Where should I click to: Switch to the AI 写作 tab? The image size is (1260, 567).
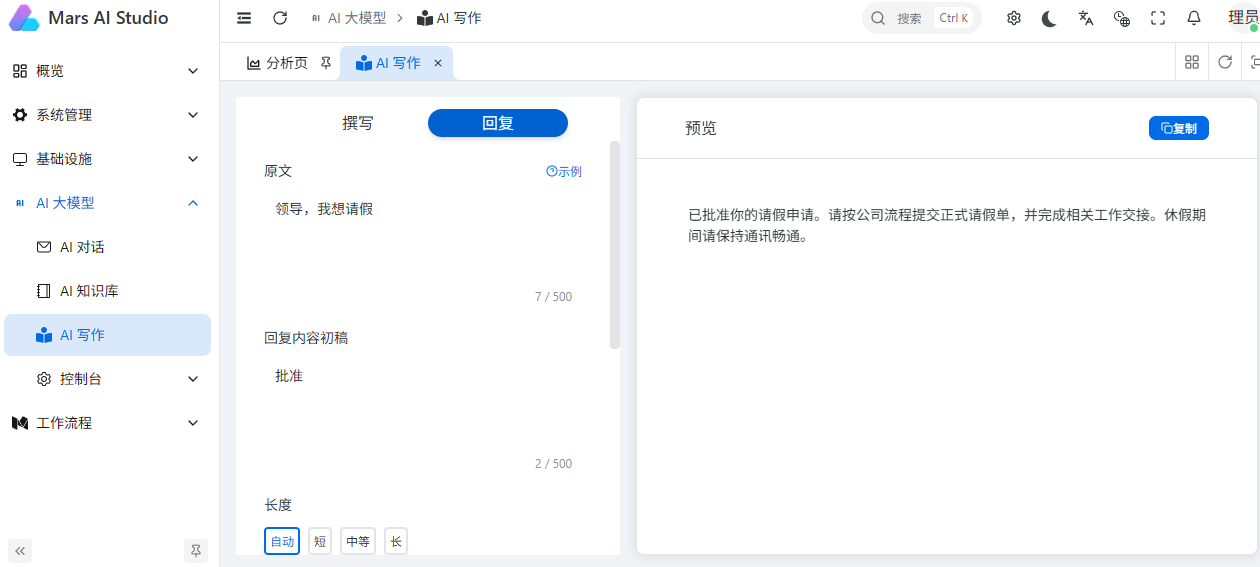[397, 63]
